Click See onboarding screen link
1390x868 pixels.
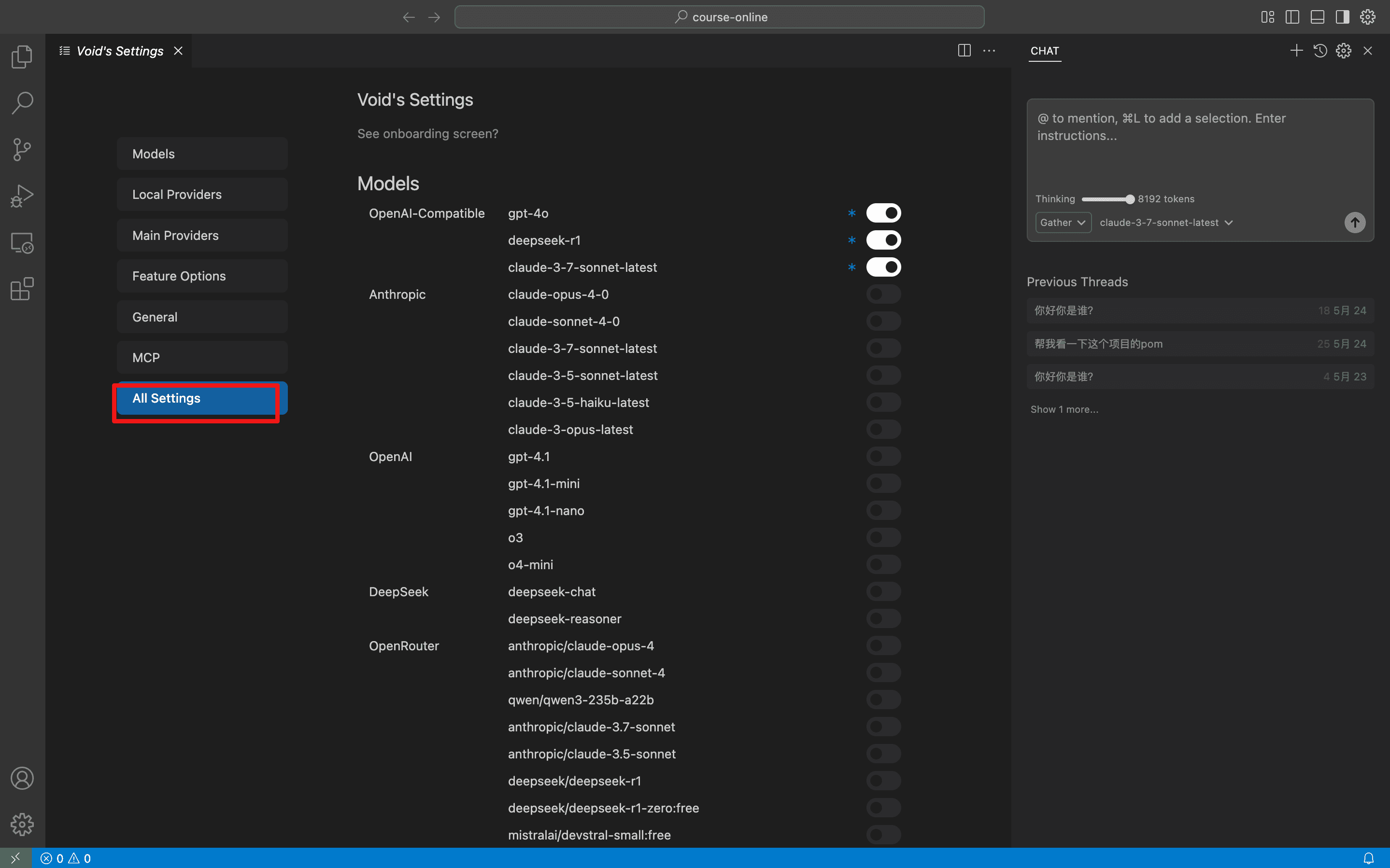(x=428, y=133)
